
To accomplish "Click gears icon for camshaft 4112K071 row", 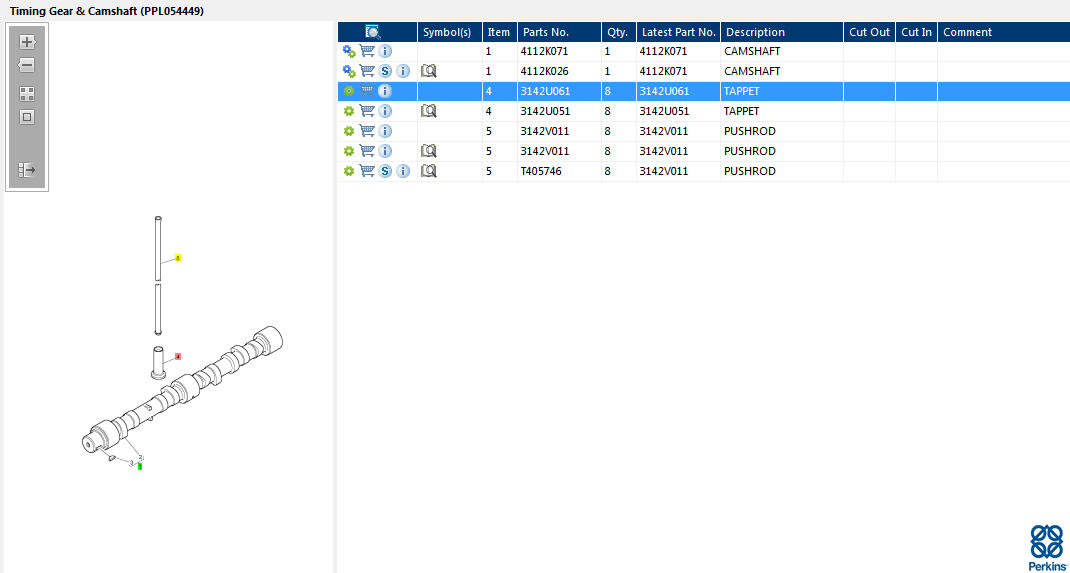I will tap(349, 51).
